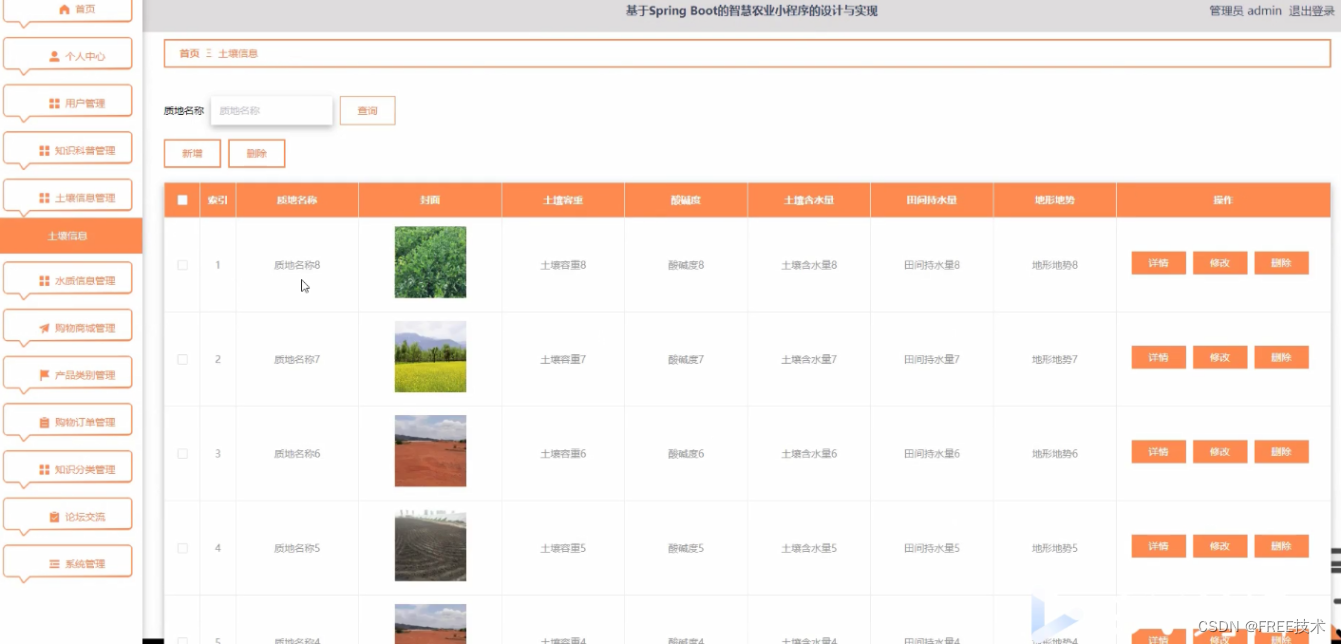The image size is (1341, 644).
Task: Click cell 田间持水量8
Action: click(932, 265)
